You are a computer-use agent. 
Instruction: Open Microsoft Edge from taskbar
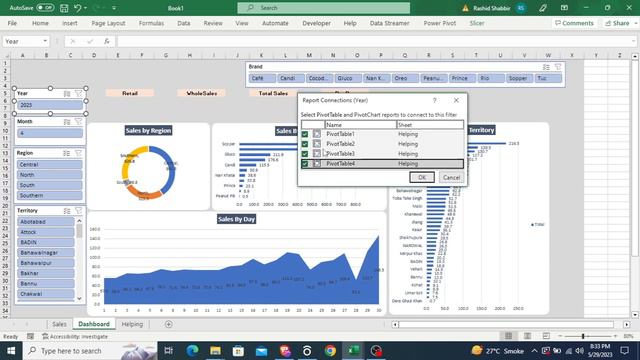pyautogui.click(x=192, y=351)
